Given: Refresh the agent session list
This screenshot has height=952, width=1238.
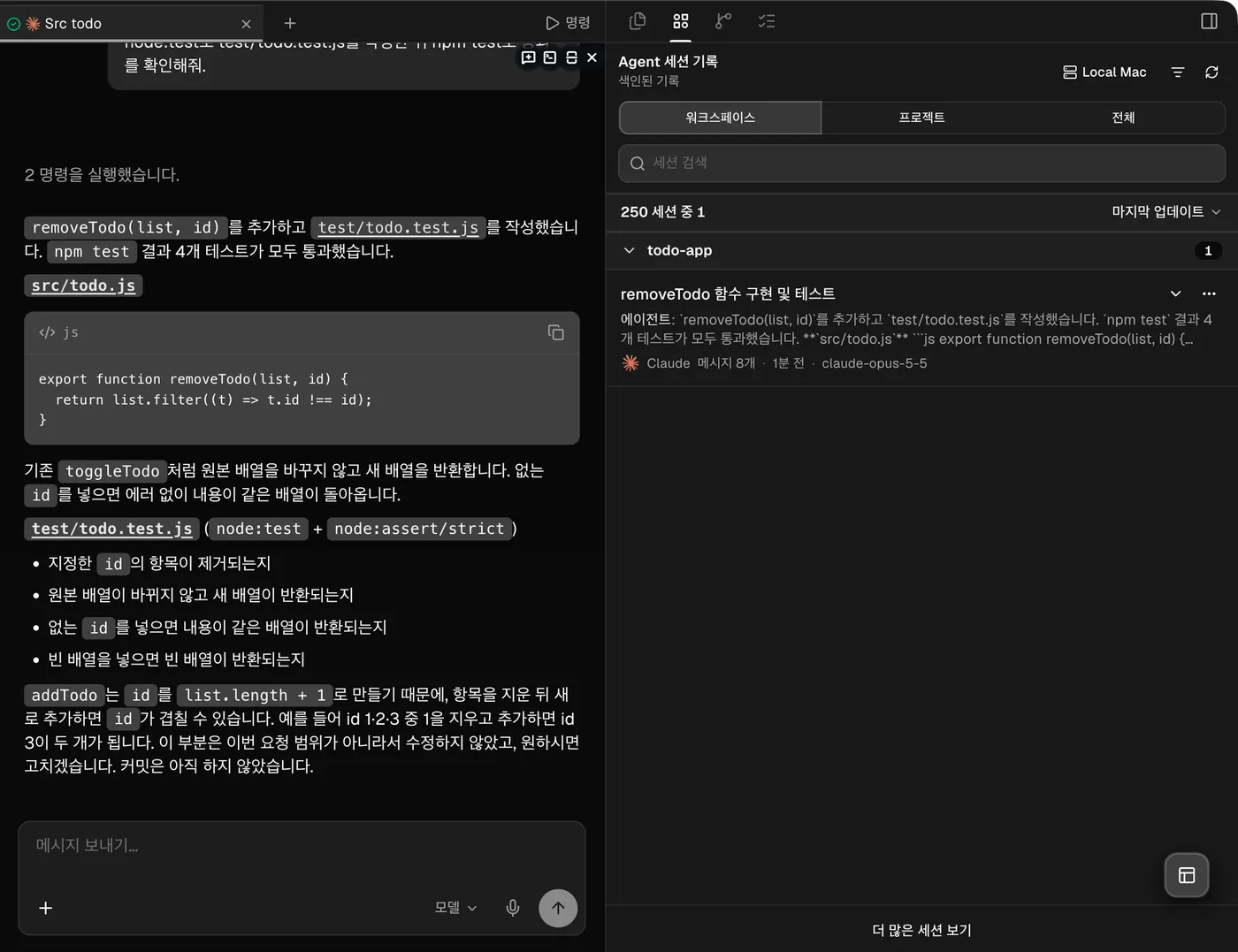Looking at the screenshot, I should point(1211,72).
